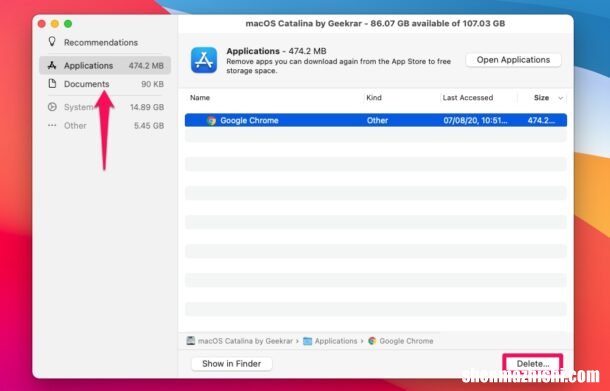Viewport: 610px width, 391px height.
Task: Toggle Size column sort chevron
Action: tap(561, 98)
